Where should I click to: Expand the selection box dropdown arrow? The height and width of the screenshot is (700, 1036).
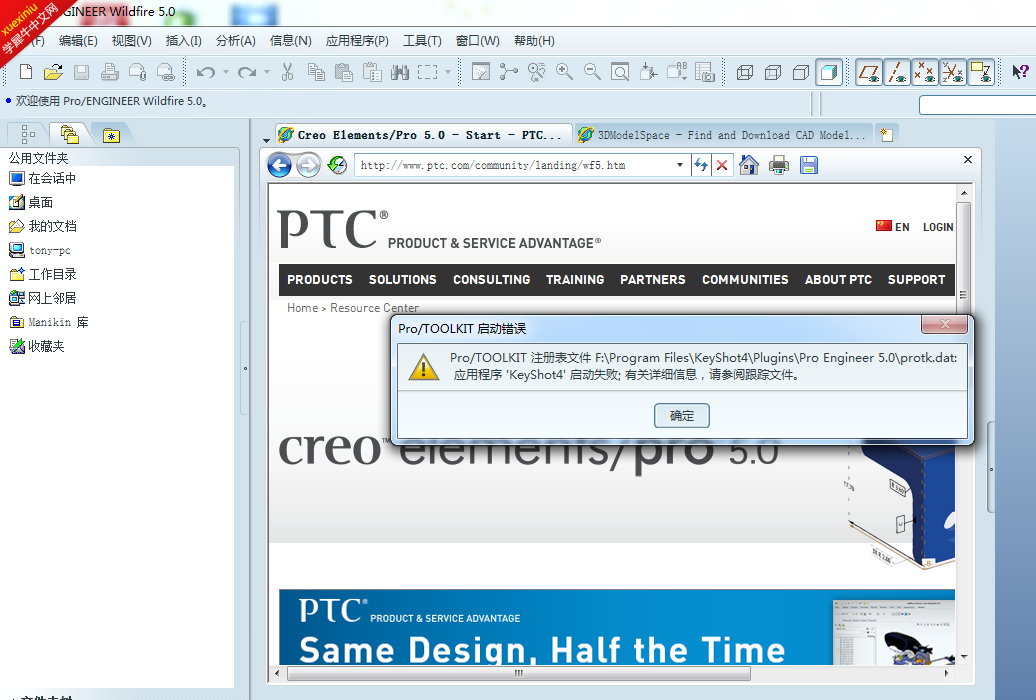tap(448, 72)
